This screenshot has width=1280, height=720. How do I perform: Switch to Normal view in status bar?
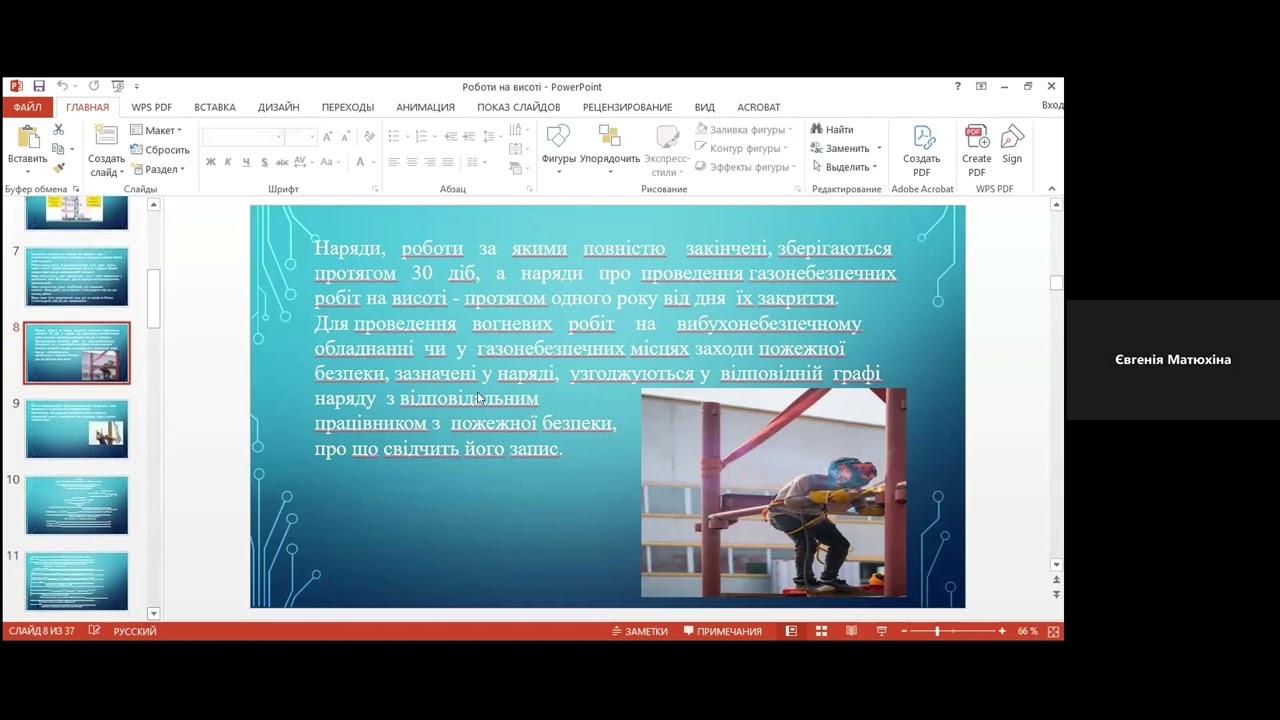pyautogui.click(x=791, y=631)
